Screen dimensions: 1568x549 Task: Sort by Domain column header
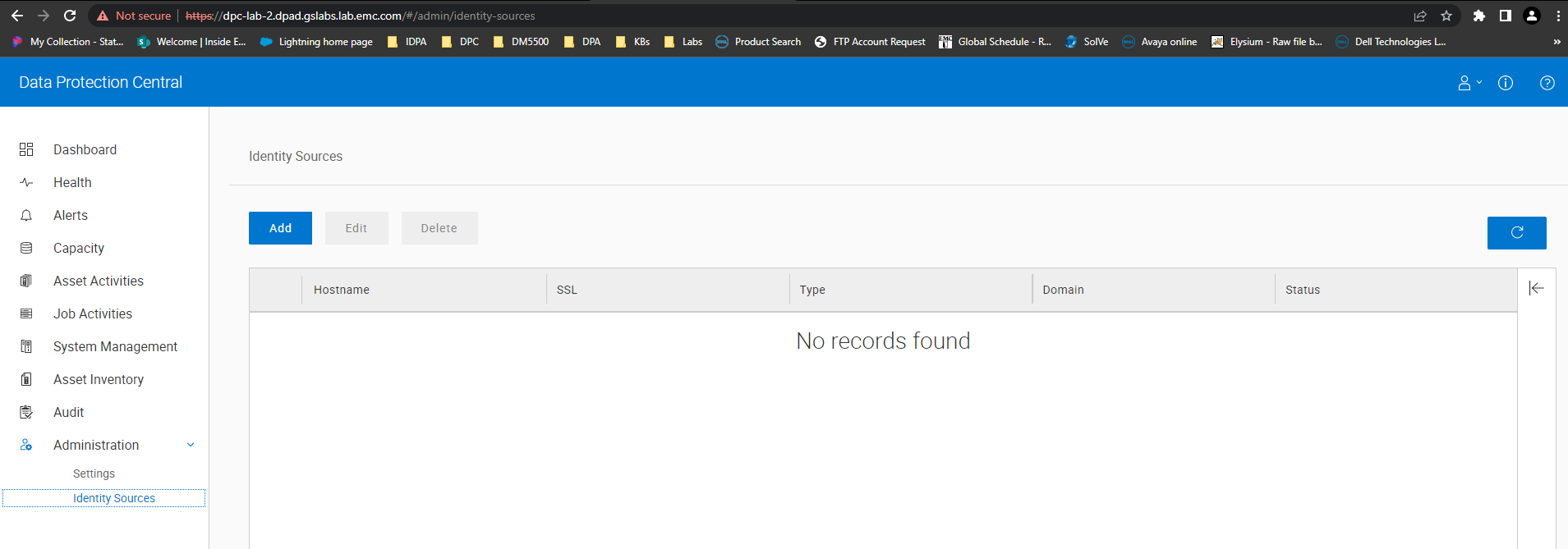point(1064,290)
